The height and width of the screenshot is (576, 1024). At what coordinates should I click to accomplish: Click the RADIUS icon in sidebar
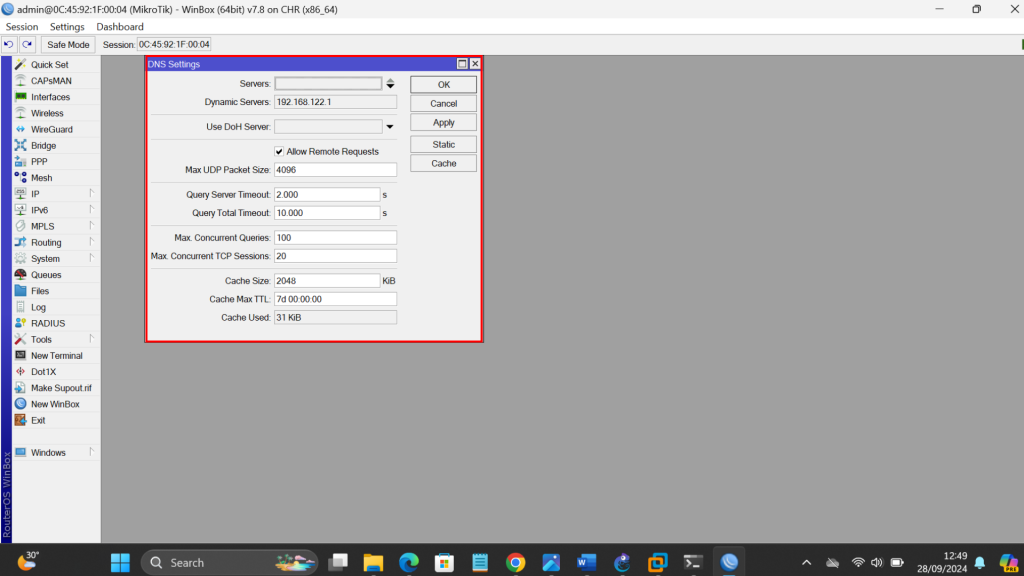point(21,324)
